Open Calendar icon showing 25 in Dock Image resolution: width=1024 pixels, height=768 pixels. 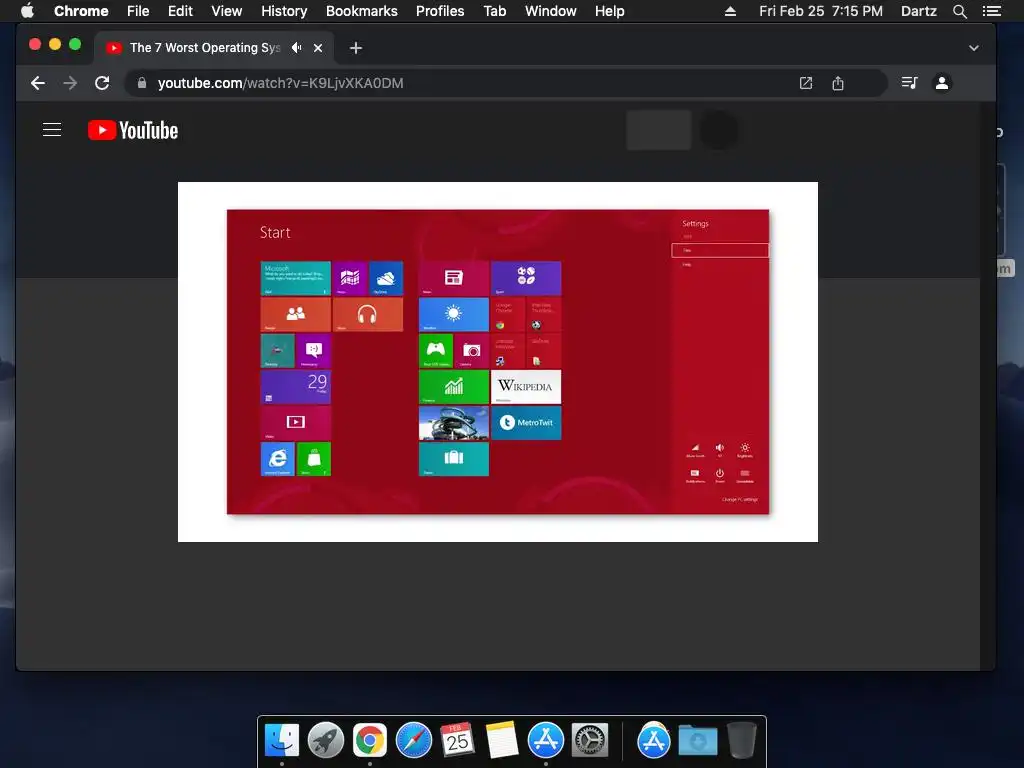[x=457, y=740]
